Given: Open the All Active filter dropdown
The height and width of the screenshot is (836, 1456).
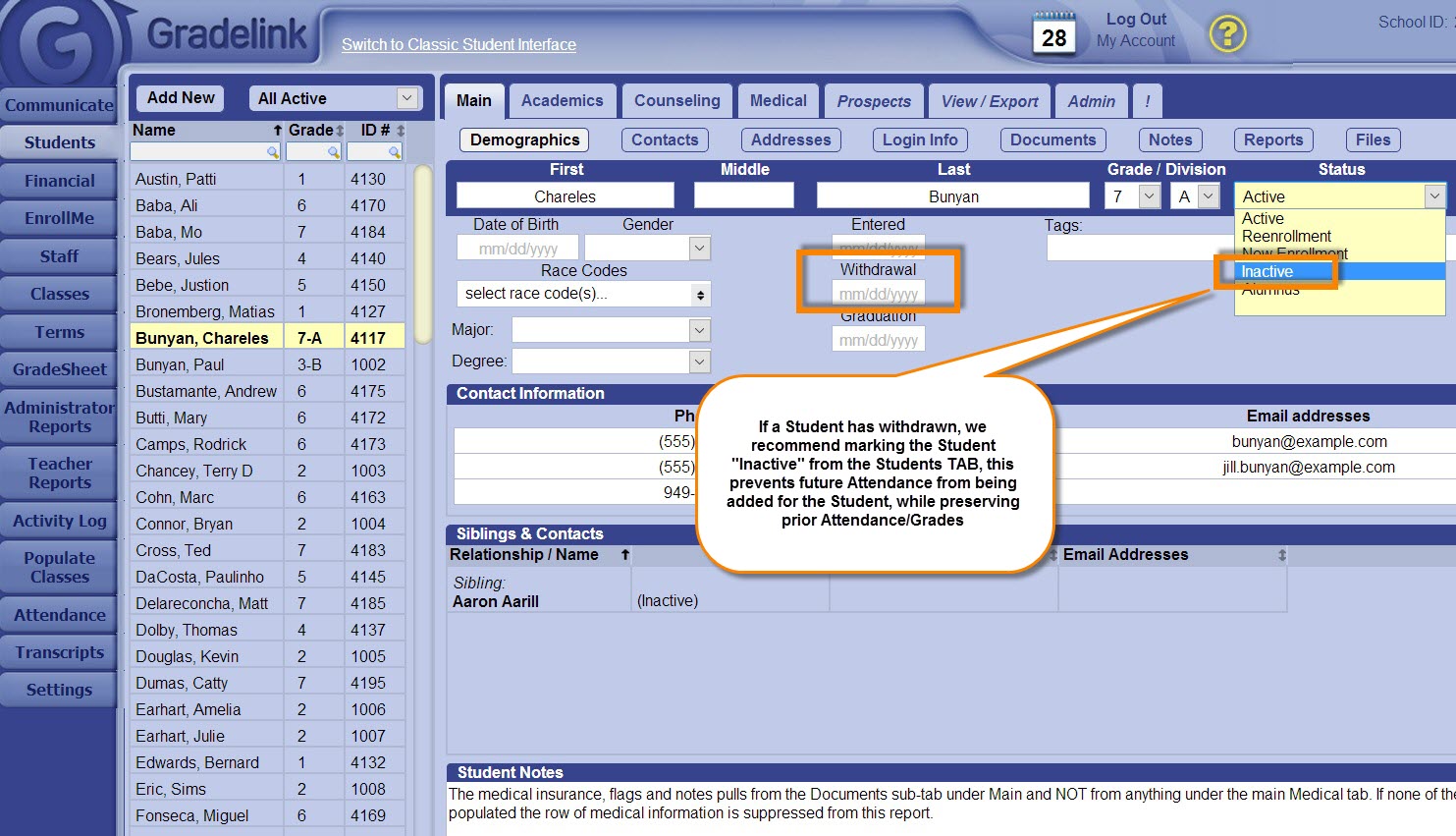Looking at the screenshot, I should tap(406, 98).
